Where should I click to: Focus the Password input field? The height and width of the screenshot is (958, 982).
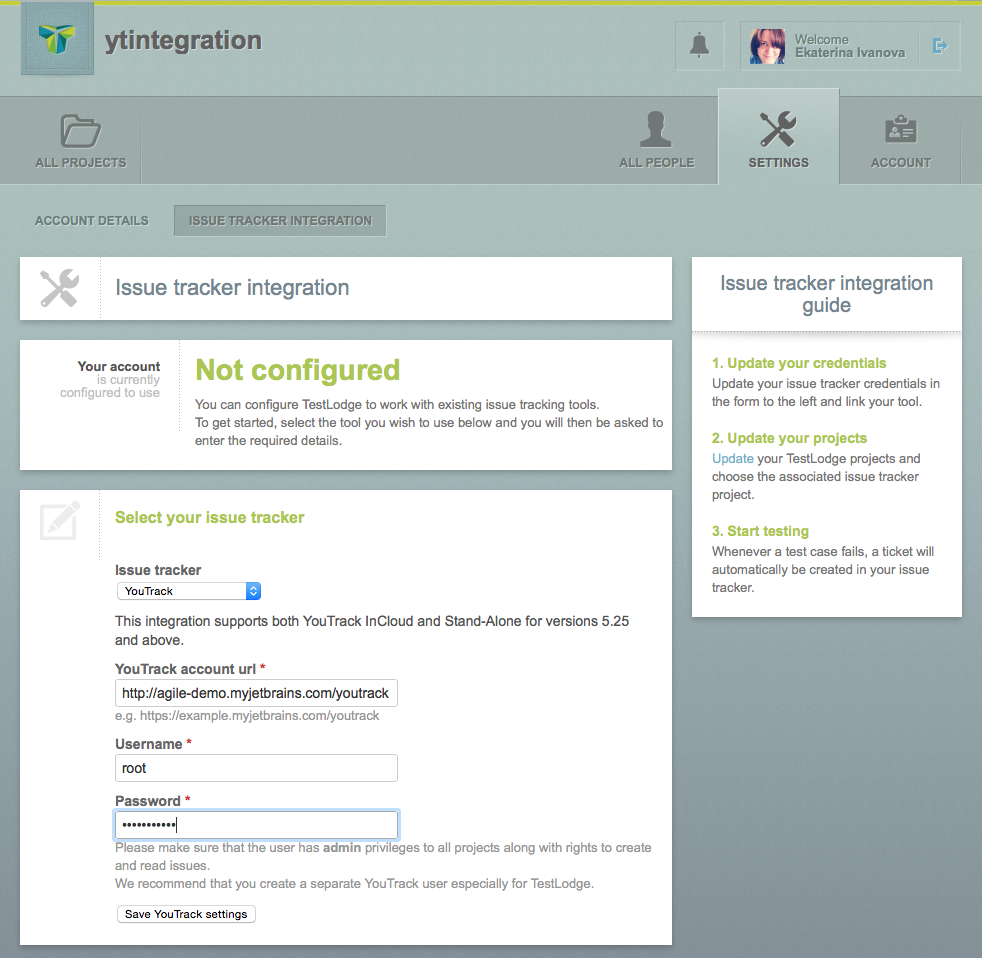pos(256,825)
